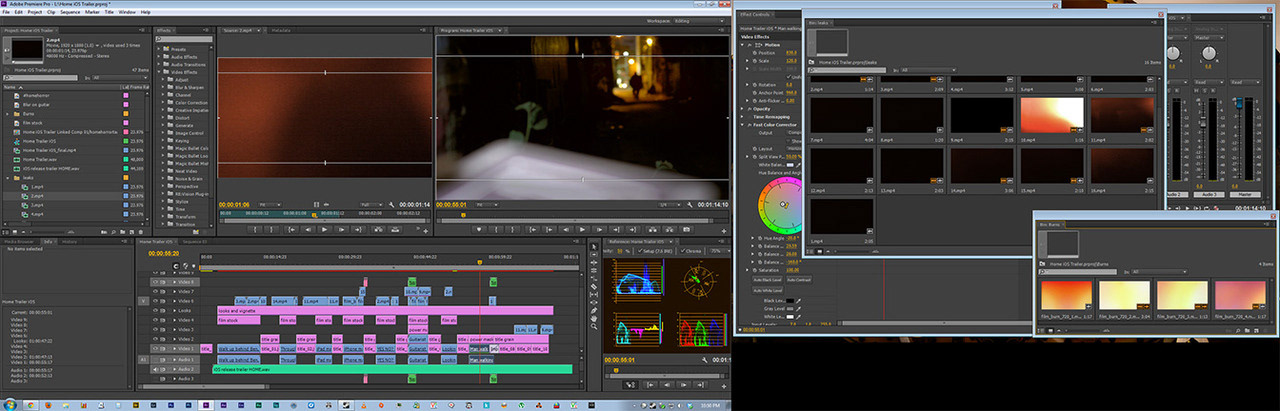Open the Source monitor settings wrench
1280x411 pixels.
pos(391,205)
